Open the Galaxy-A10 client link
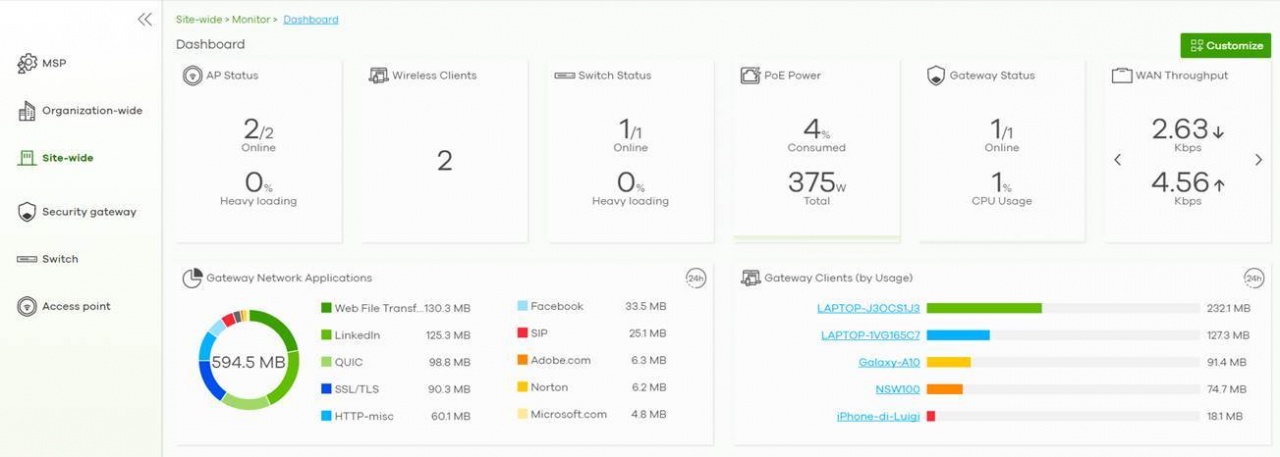 click(x=889, y=362)
